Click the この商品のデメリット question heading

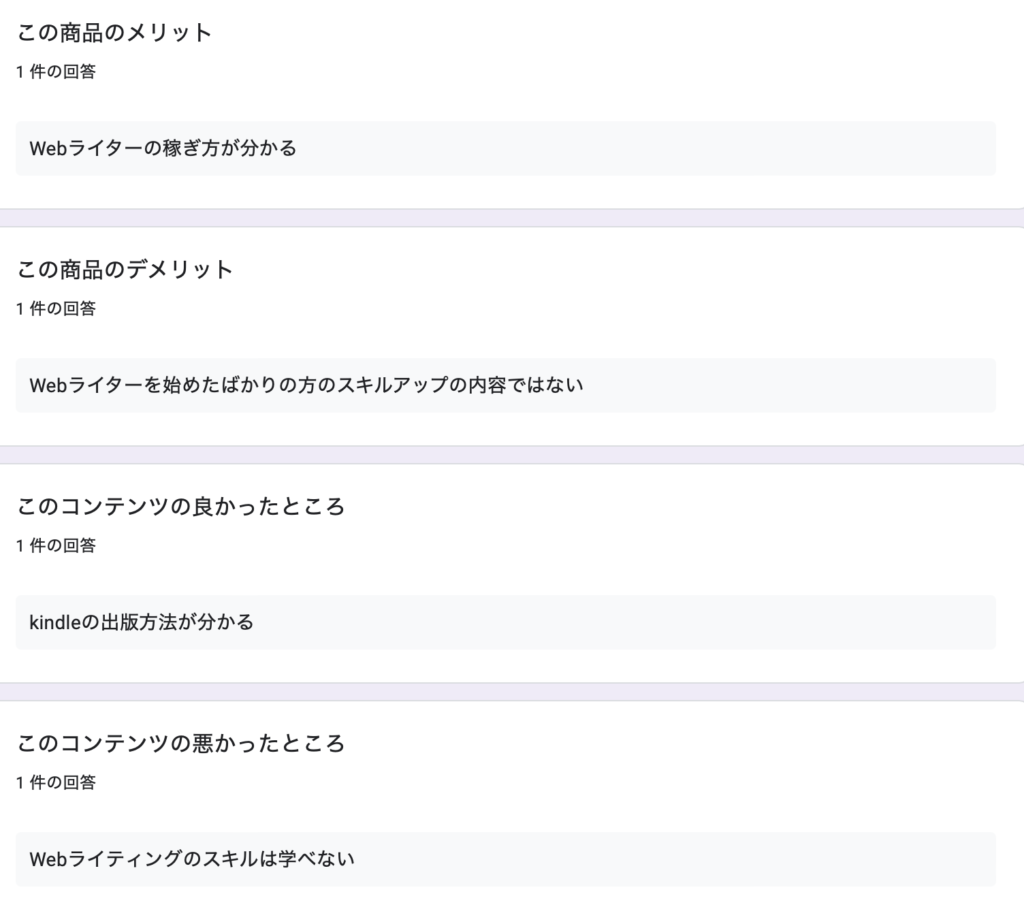tap(125, 270)
